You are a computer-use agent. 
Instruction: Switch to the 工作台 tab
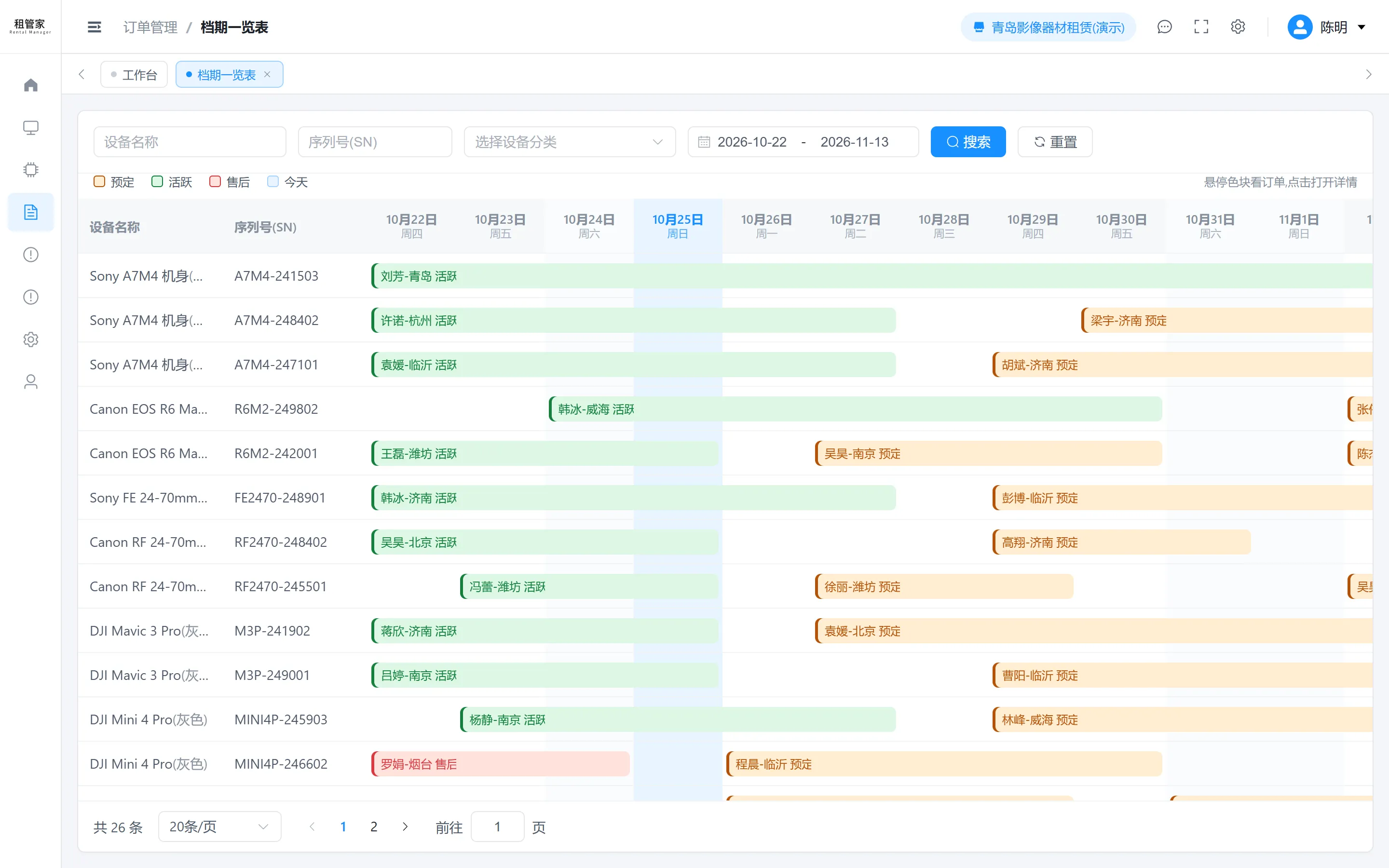pos(134,75)
